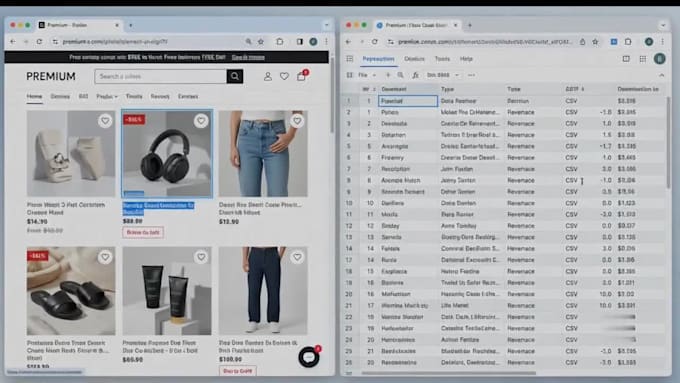
Task: Open tab list chevron in left browser
Action: [x=327, y=25]
